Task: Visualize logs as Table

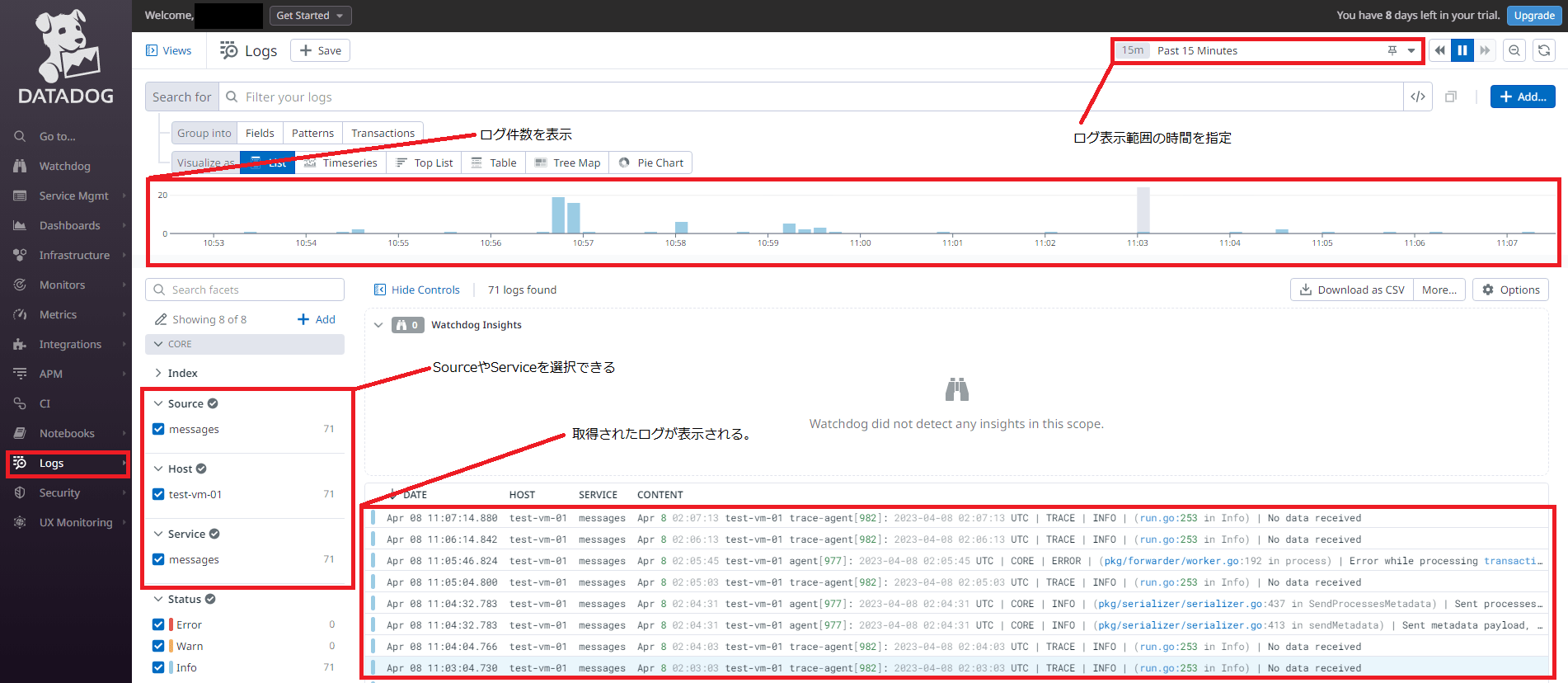Action: [x=494, y=163]
